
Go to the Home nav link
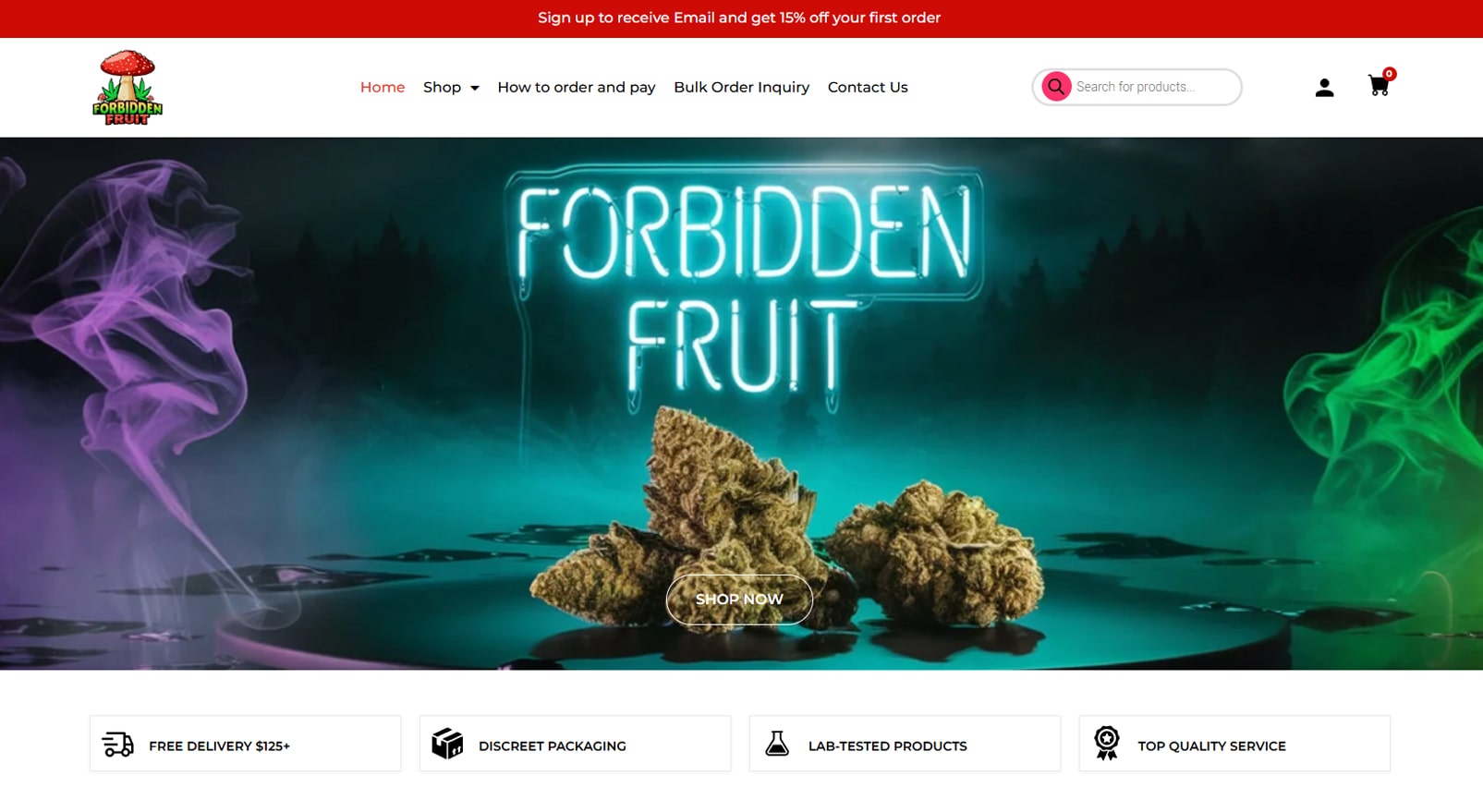383,87
